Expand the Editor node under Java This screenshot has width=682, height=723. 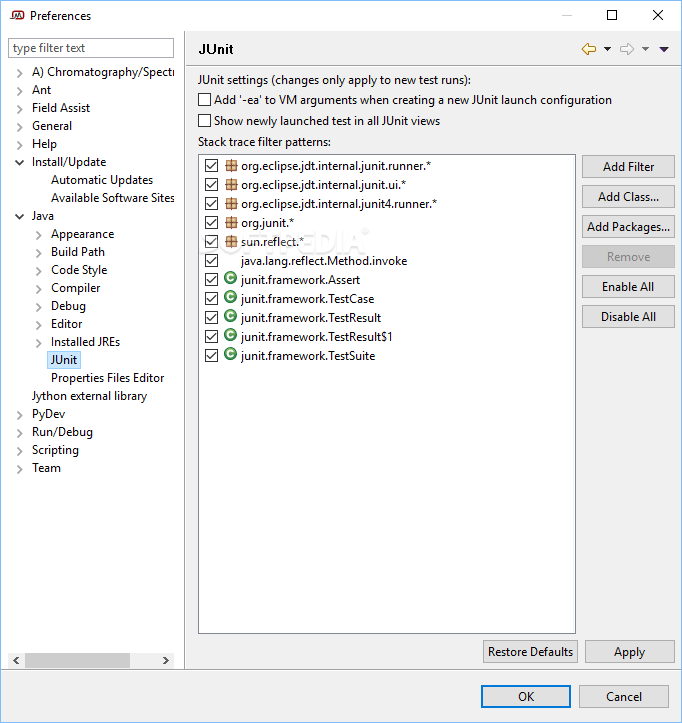coord(39,325)
